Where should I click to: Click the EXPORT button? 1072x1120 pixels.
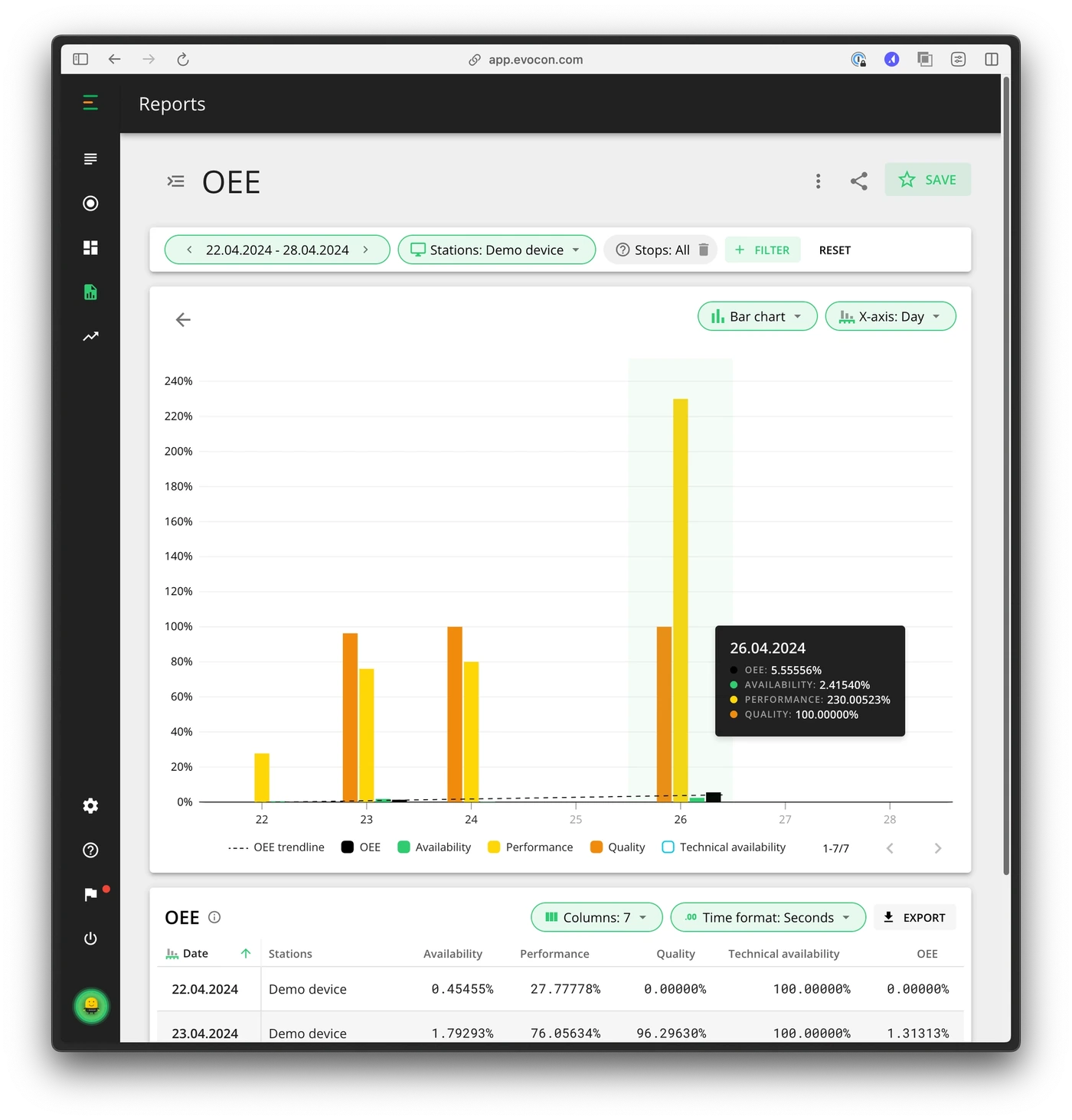point(915,917)
